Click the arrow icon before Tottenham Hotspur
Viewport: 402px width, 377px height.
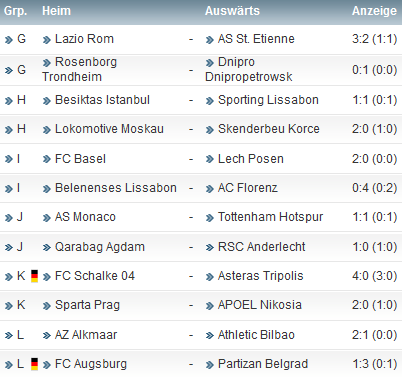click(210, 218)
